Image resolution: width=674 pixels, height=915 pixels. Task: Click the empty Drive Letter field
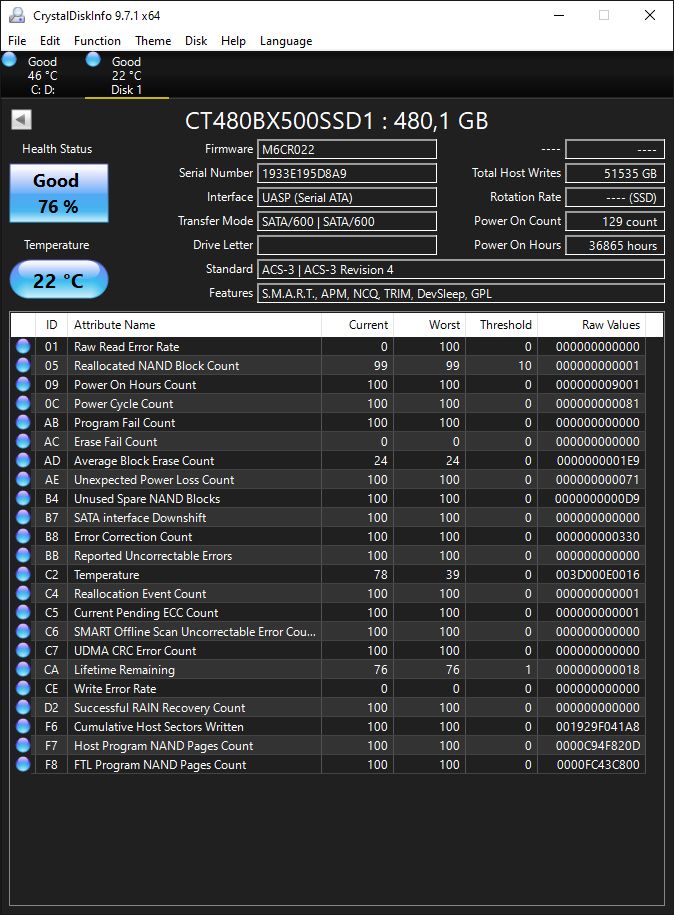point(347,245)
